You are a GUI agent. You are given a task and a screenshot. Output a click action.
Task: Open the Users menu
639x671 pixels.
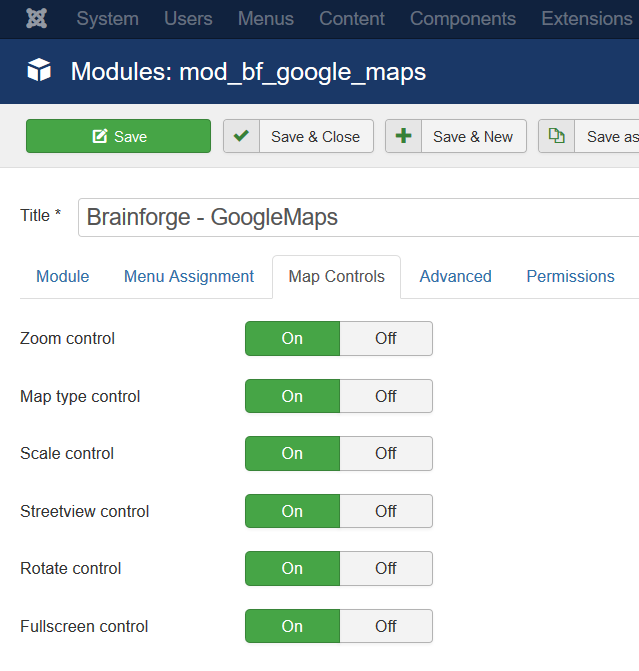pyautogui.click(x=188, y=19)
